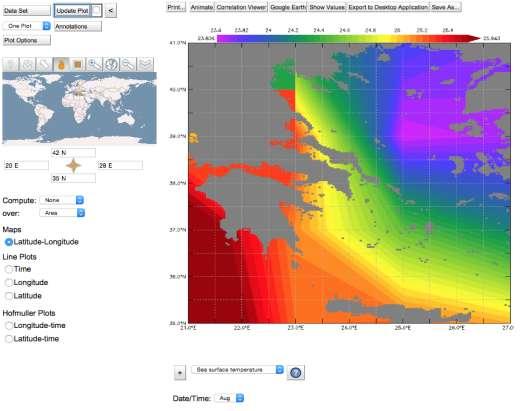Open the 'over' dropdown showing Area
The image size is (524, 411).
pos(62,213)
